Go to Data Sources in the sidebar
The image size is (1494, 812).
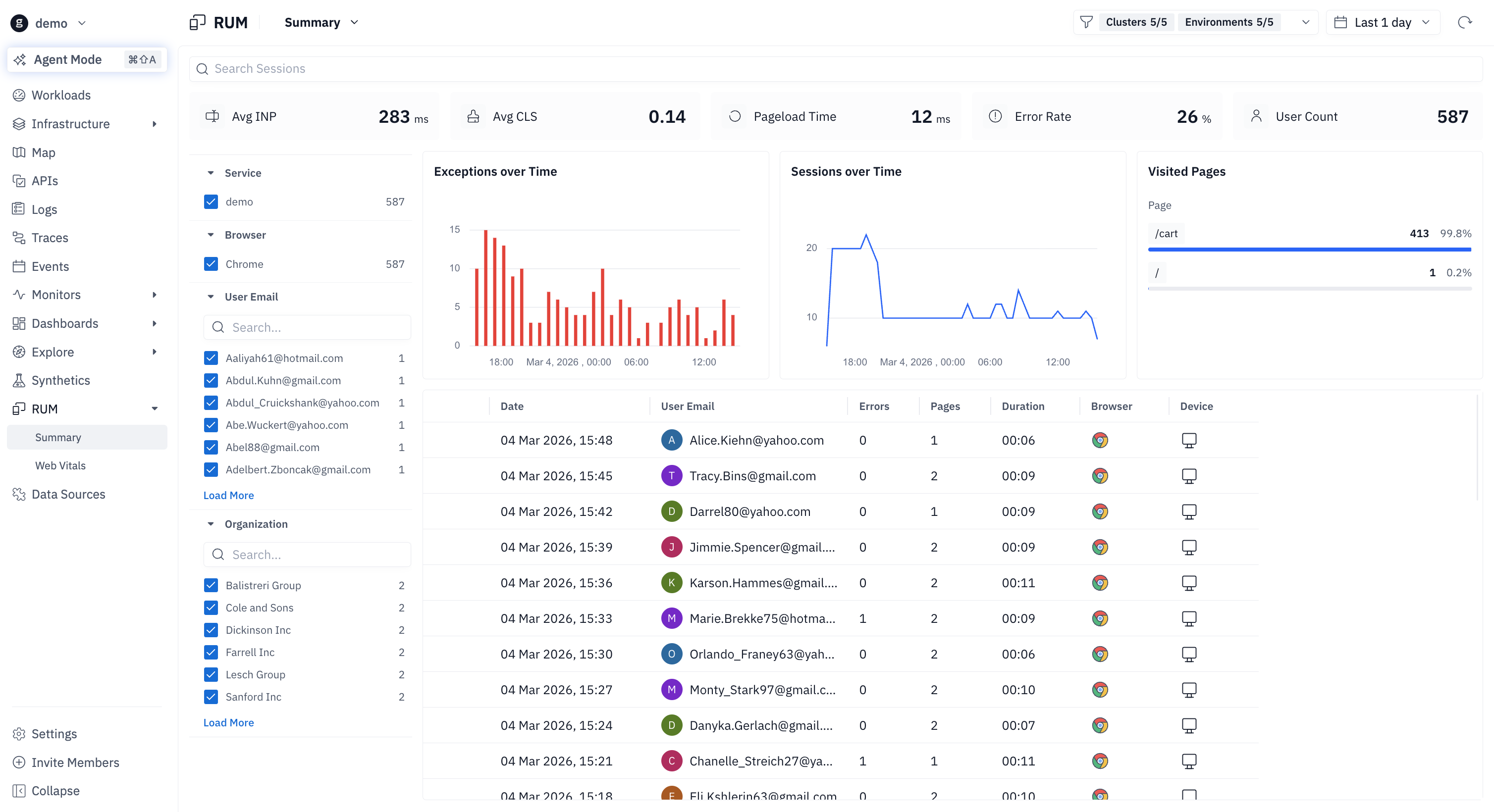pos(68,494)
